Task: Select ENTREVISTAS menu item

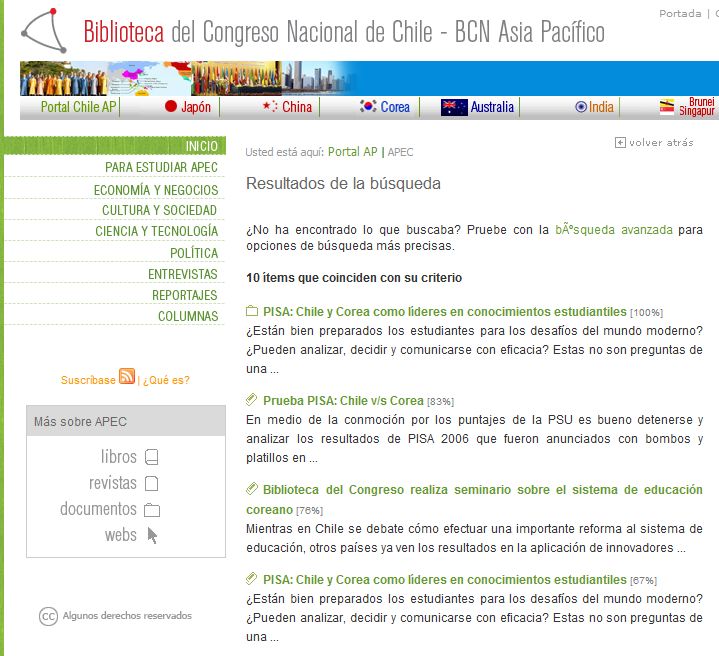Action: [x=183, y=274]
